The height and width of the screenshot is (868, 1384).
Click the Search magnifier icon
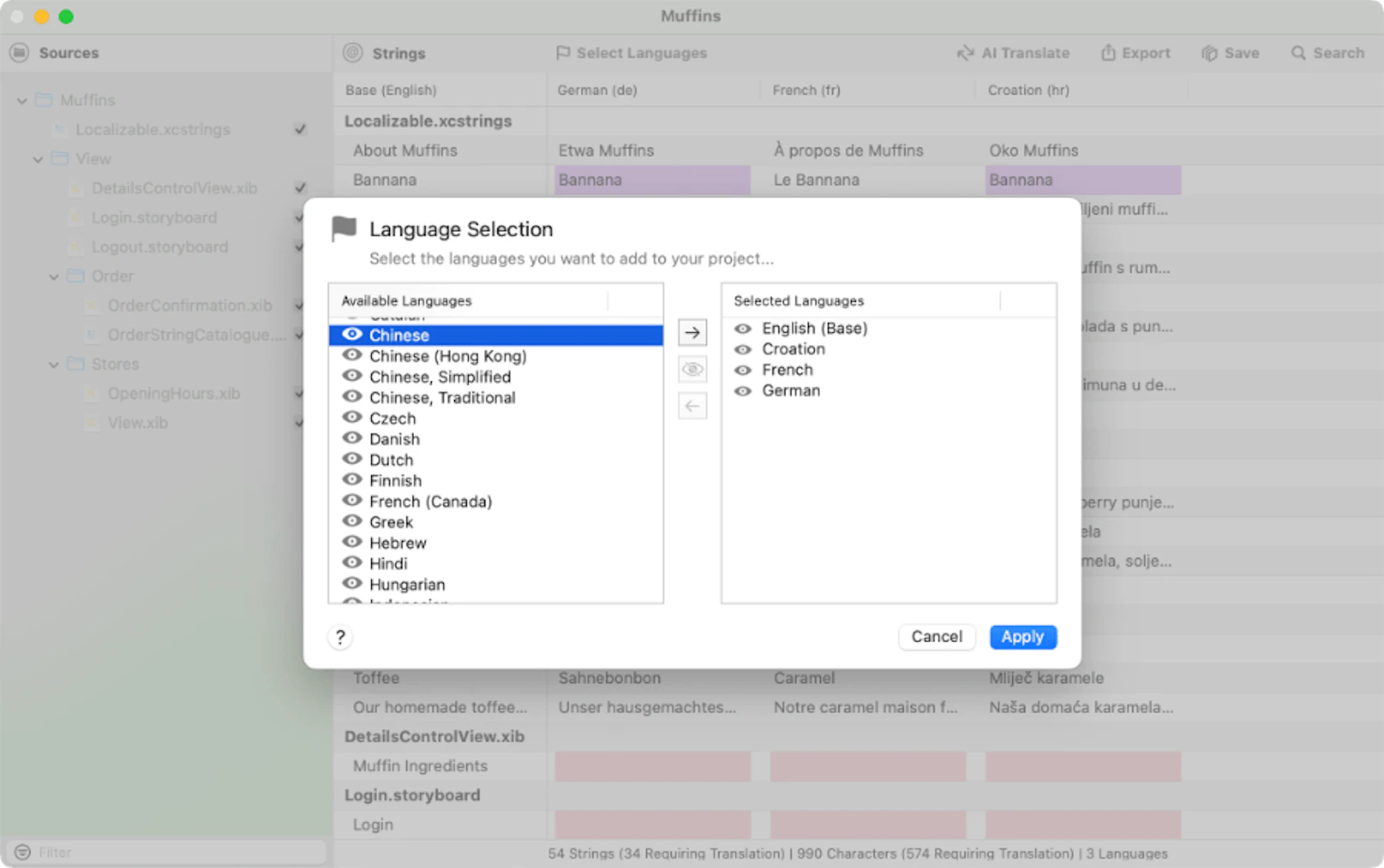click(x=1298, y=53)
